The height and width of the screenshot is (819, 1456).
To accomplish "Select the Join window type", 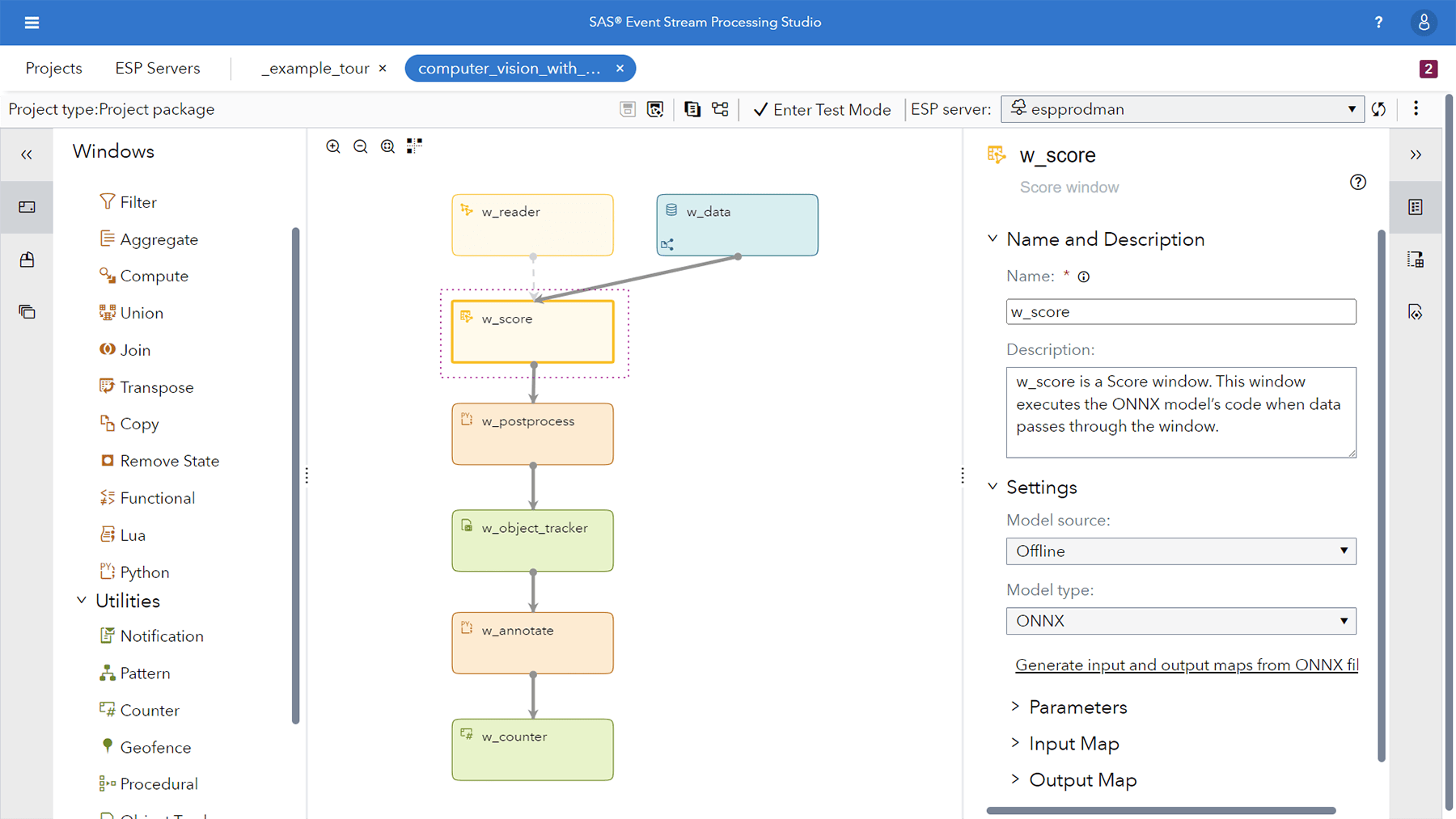I will tap(125, 350).
